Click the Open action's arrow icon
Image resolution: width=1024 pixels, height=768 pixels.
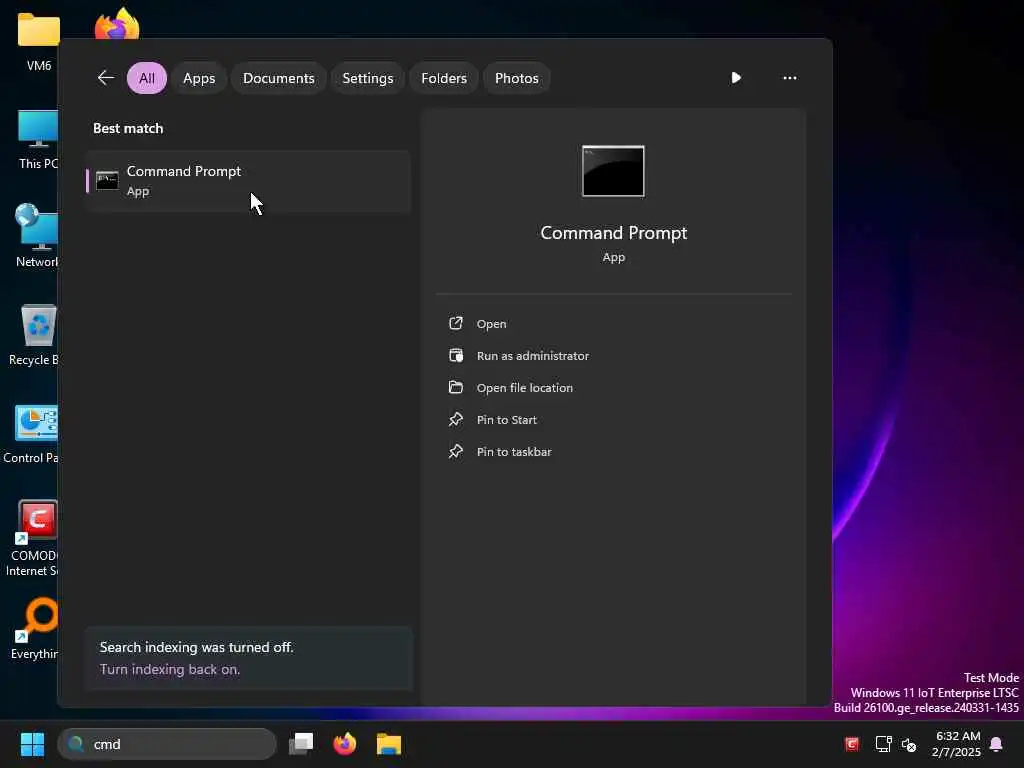pos(456,323)
